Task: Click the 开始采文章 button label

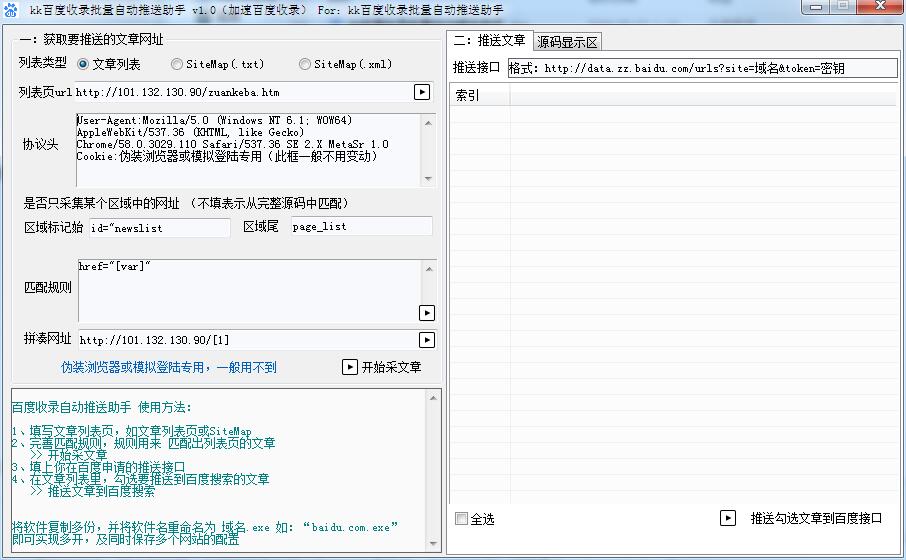Action: click(391, 367)
